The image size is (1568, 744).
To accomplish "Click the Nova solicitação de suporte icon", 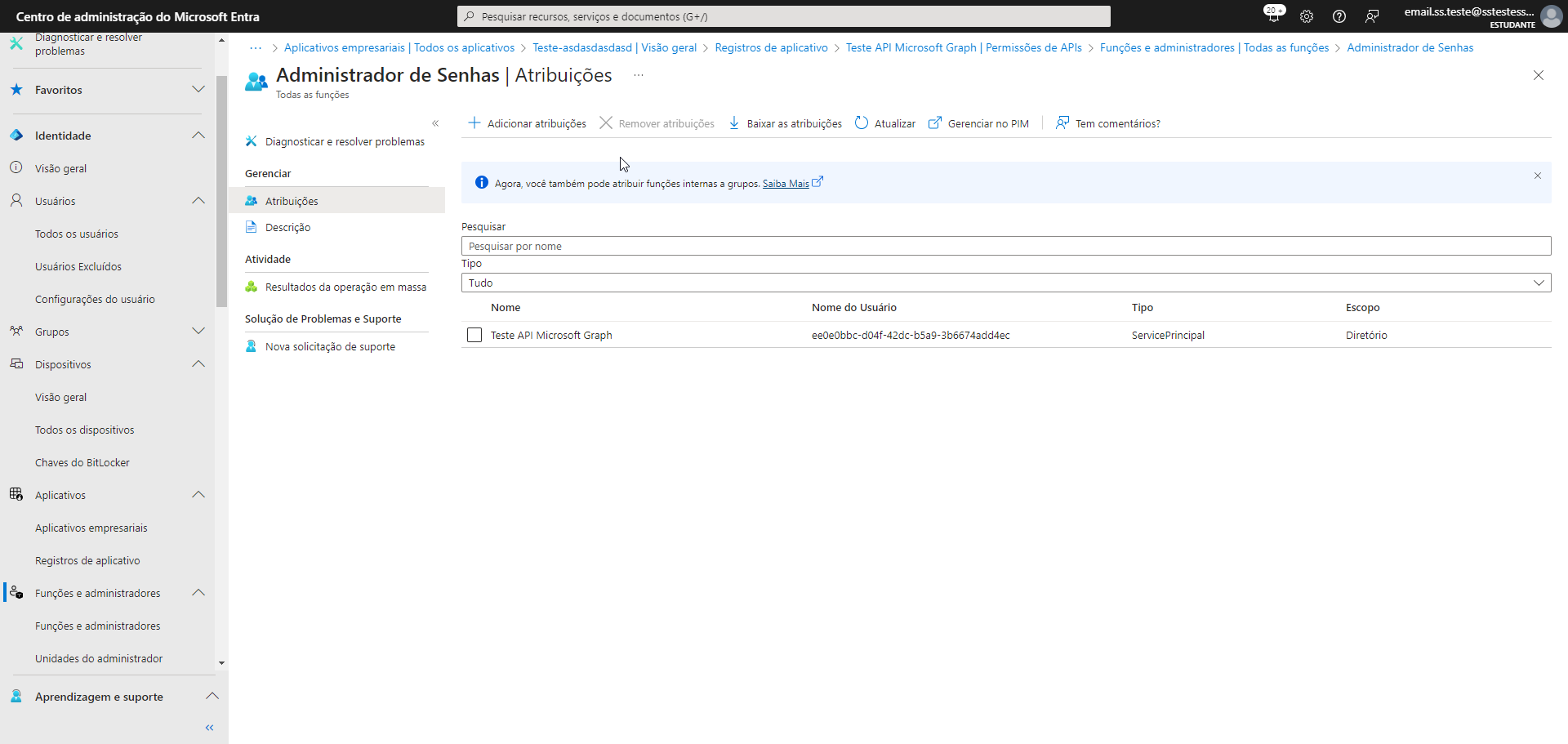I will point(252,346).
